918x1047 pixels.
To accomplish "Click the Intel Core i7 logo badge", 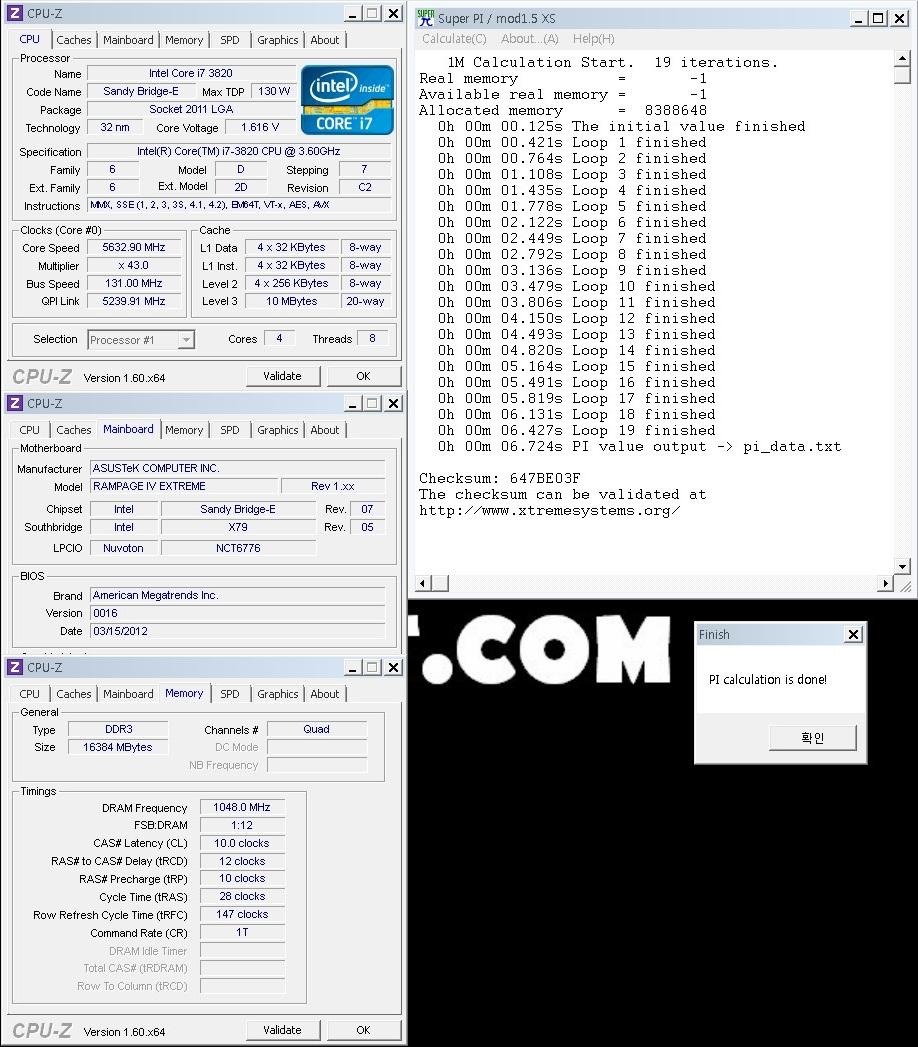I will (347, 100).
